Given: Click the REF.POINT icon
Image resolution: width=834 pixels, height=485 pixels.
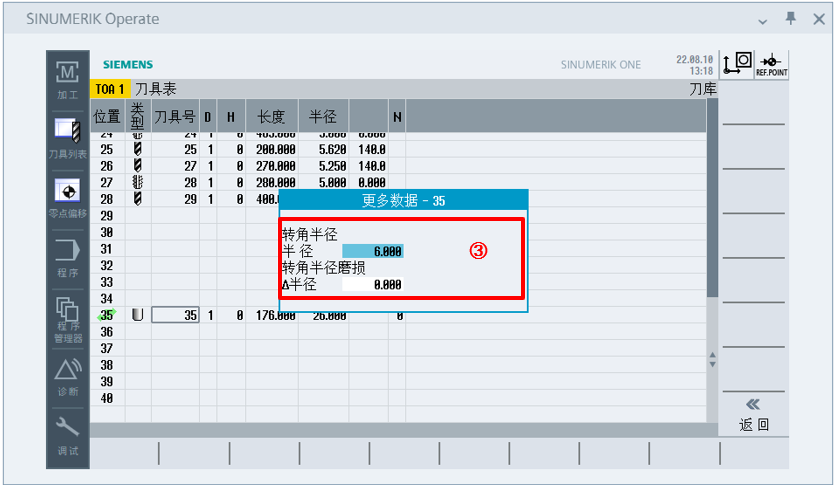Looking at the screenshot, I should click(x=772, y=65).
